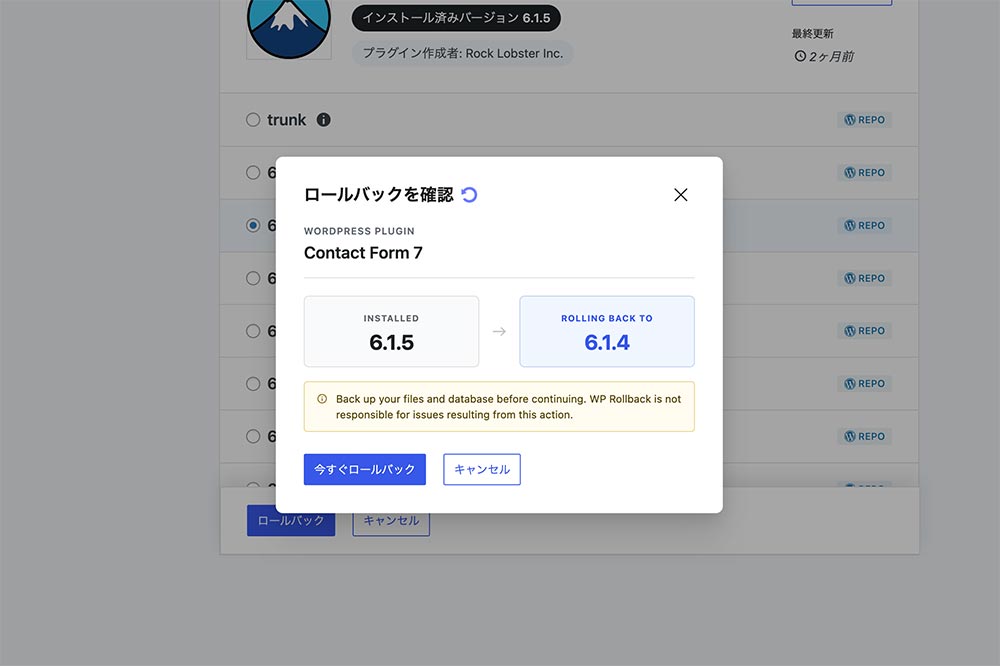Click the インストール済みバージョン 6.1.5 badge
The height and width of the screenshot is (666, 1000).
[456, 18]
